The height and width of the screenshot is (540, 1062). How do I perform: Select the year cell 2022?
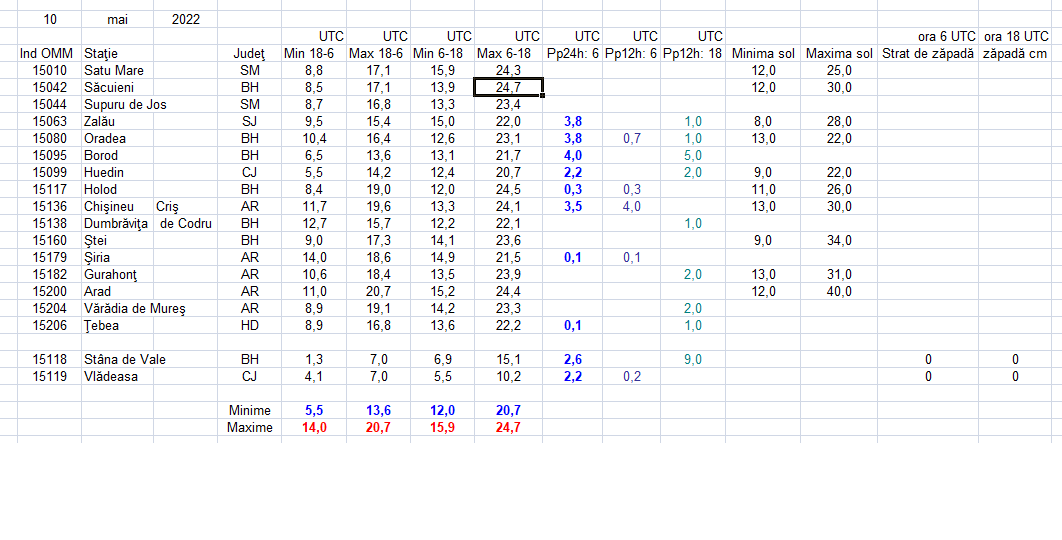(x=186, y=20)
